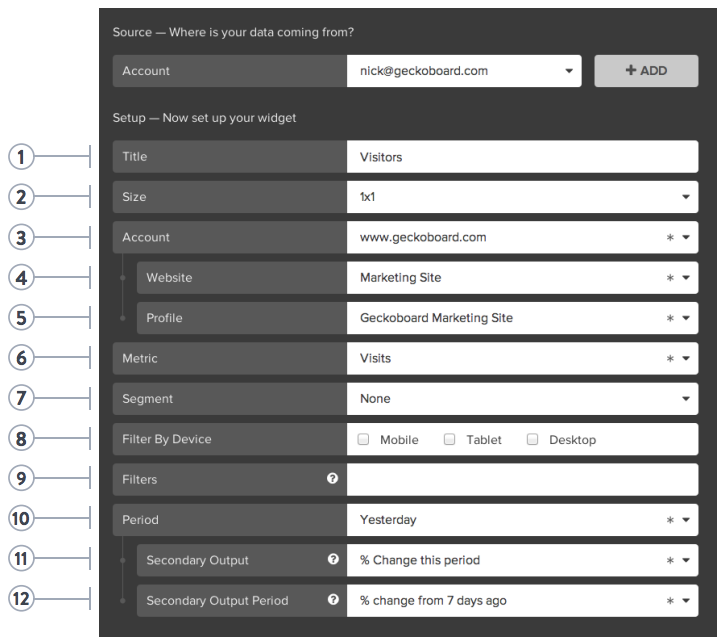Open the Size 1x1 dropdown
Viewport: 723px width, 644px height.
[522, 197]
